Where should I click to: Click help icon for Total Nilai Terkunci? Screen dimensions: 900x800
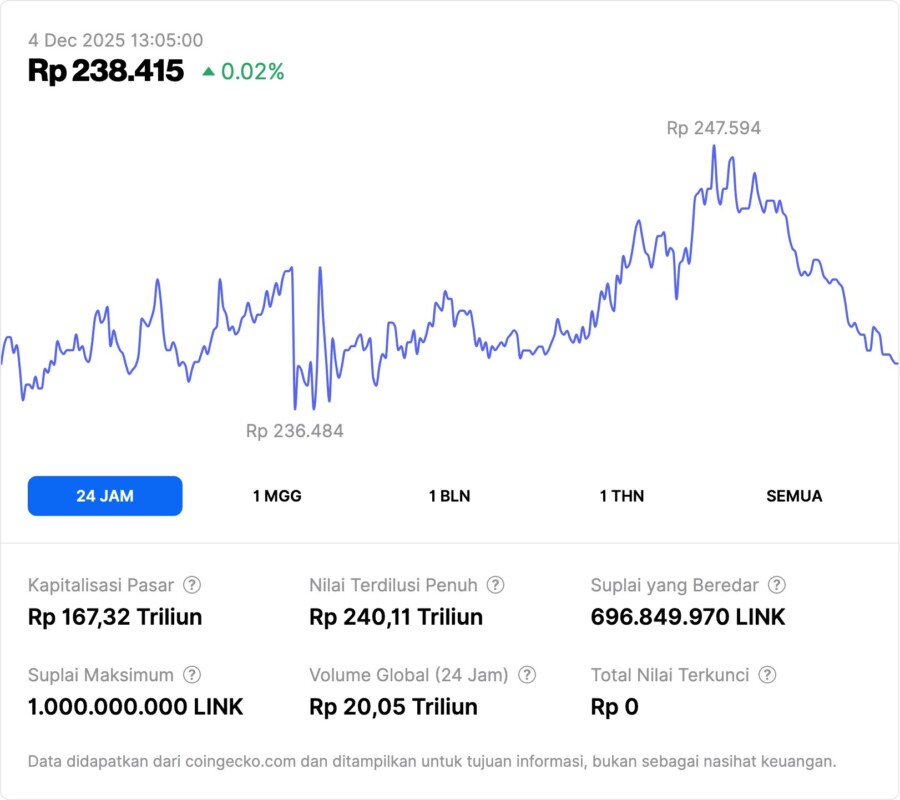pyautogui.click(x=767, y=675)
